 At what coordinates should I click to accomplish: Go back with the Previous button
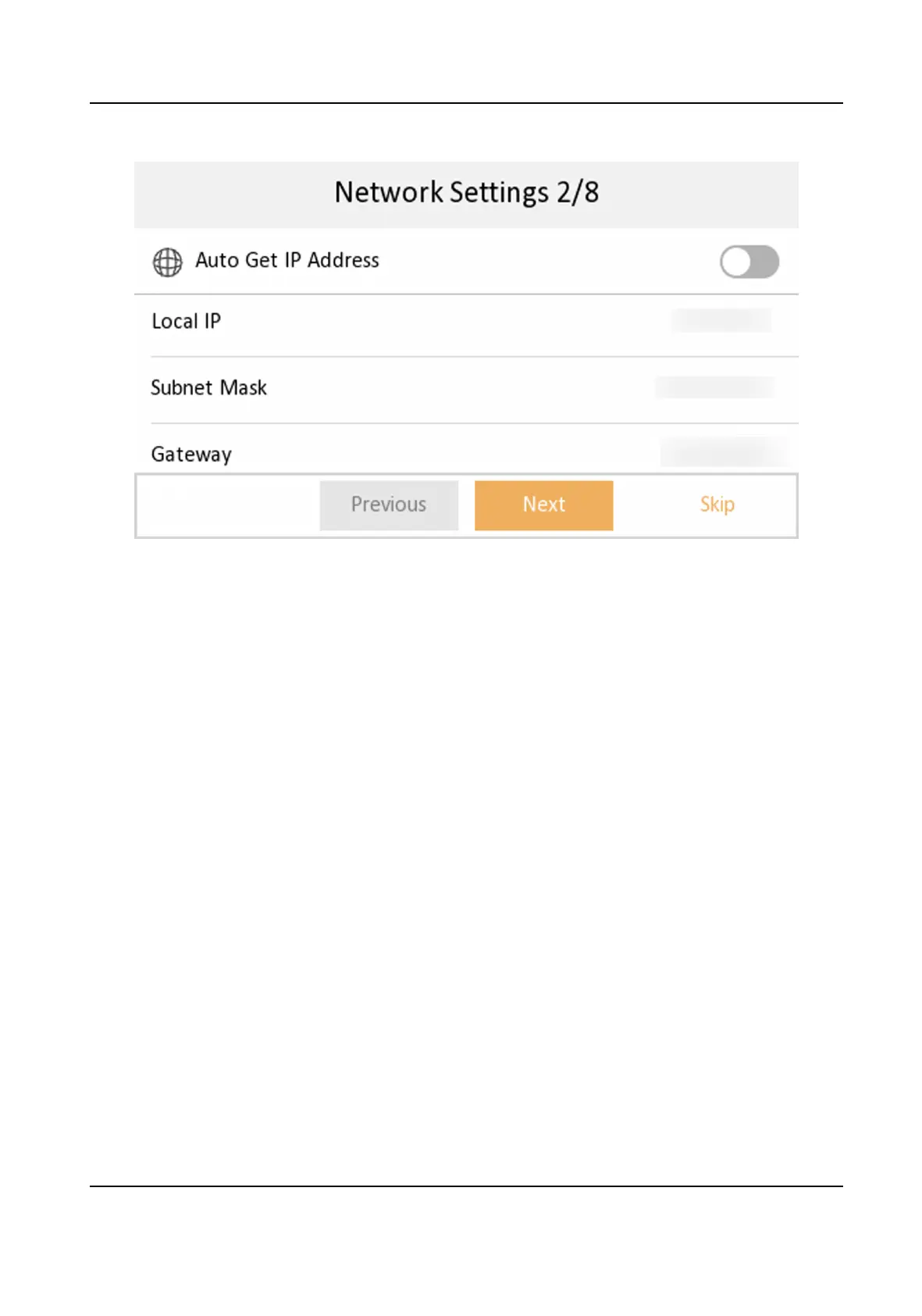coord(389,505)
